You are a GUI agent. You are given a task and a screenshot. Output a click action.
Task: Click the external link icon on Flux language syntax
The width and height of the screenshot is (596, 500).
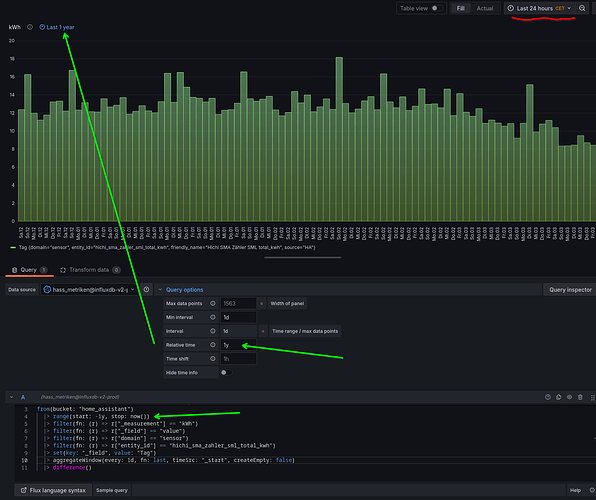(24, 490)
